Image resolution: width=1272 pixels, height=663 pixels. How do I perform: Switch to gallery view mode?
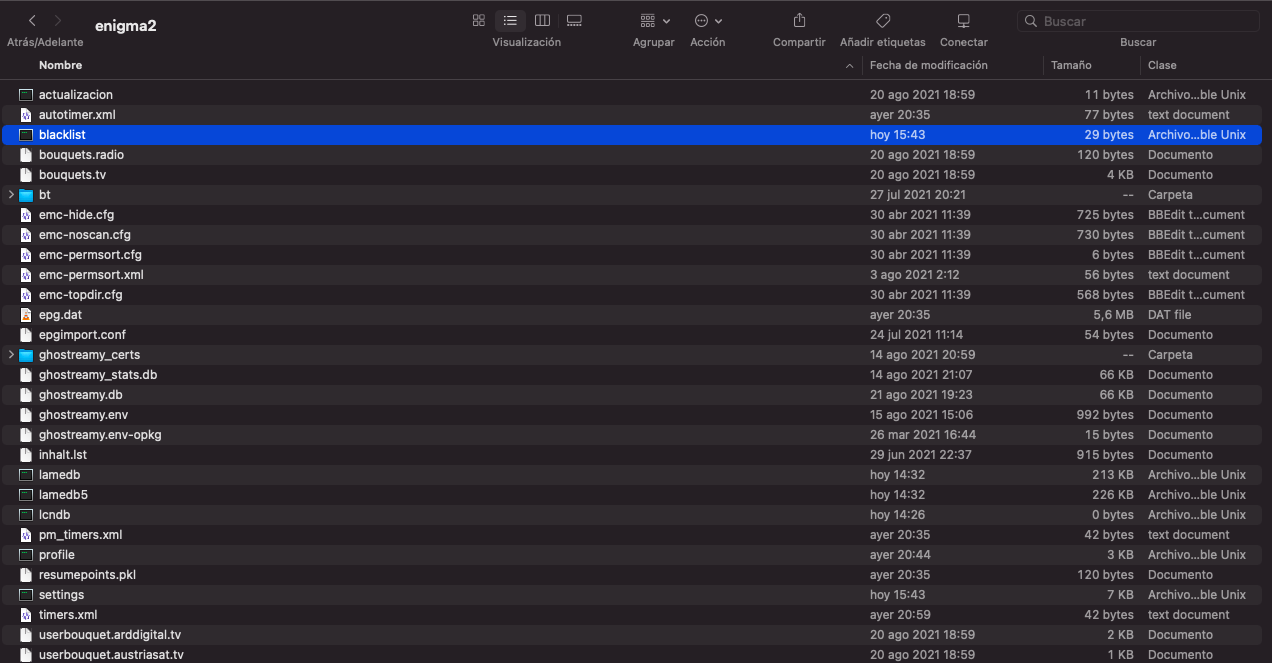(x=574, y=21)
